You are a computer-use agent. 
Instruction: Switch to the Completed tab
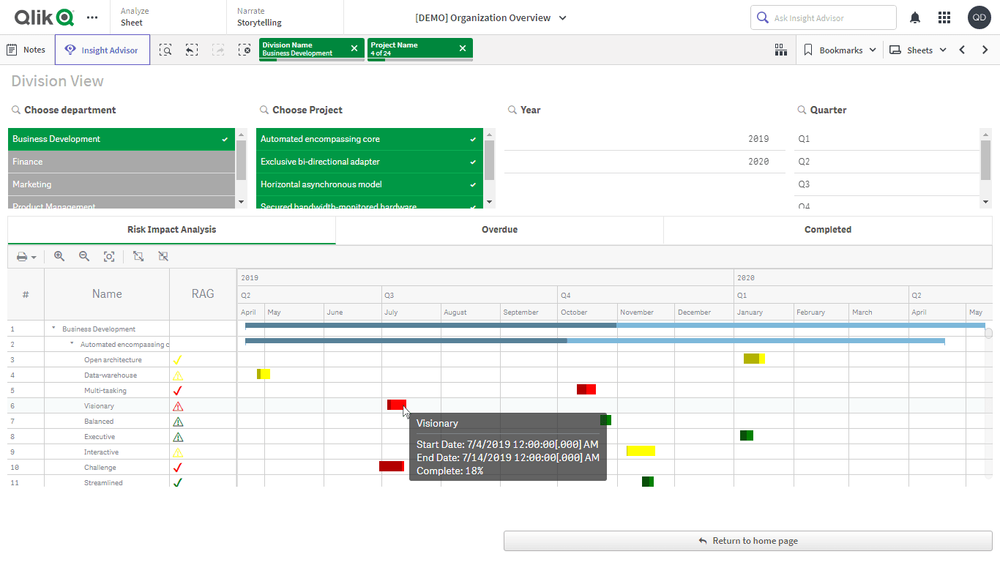pyautogui.click(x=827, y=230)
